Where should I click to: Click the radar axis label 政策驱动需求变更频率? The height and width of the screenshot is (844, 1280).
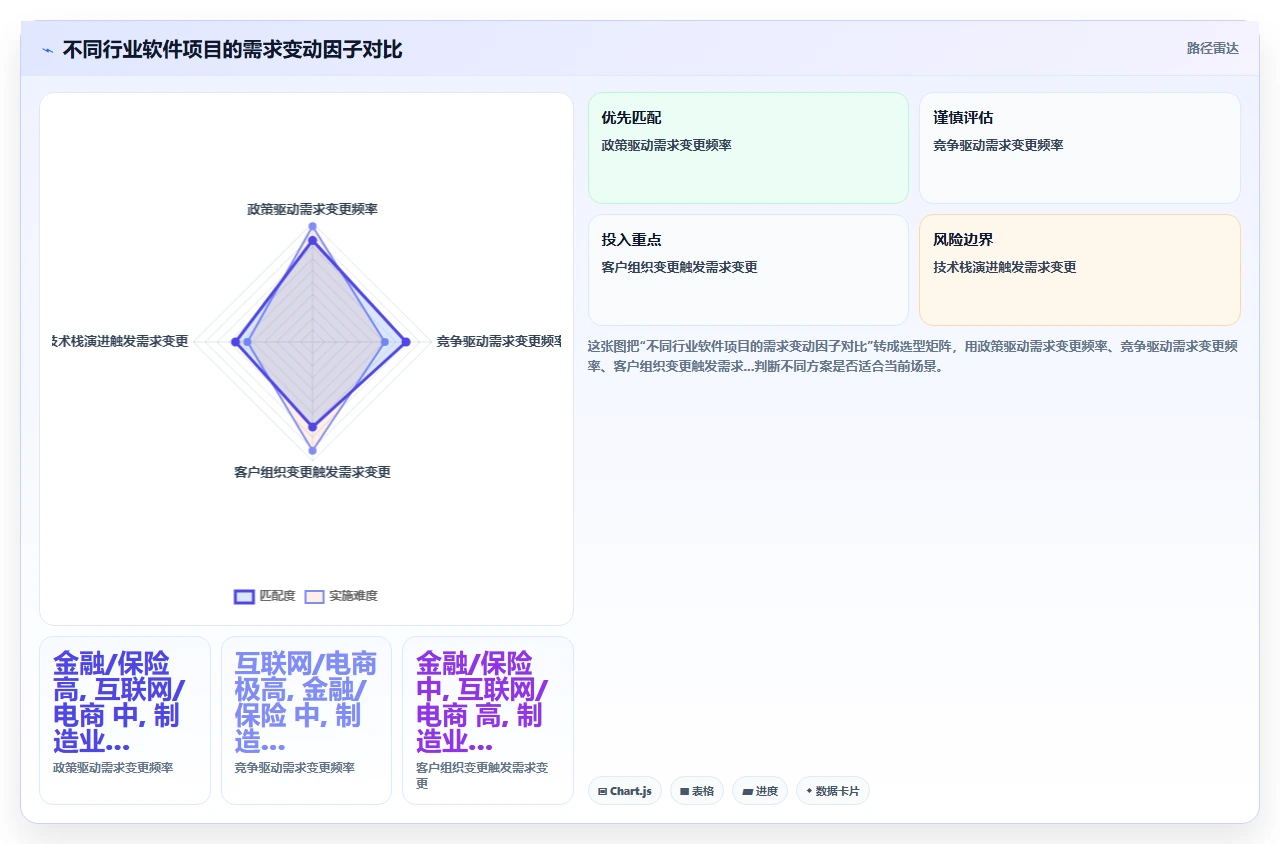tap(312, 209)
